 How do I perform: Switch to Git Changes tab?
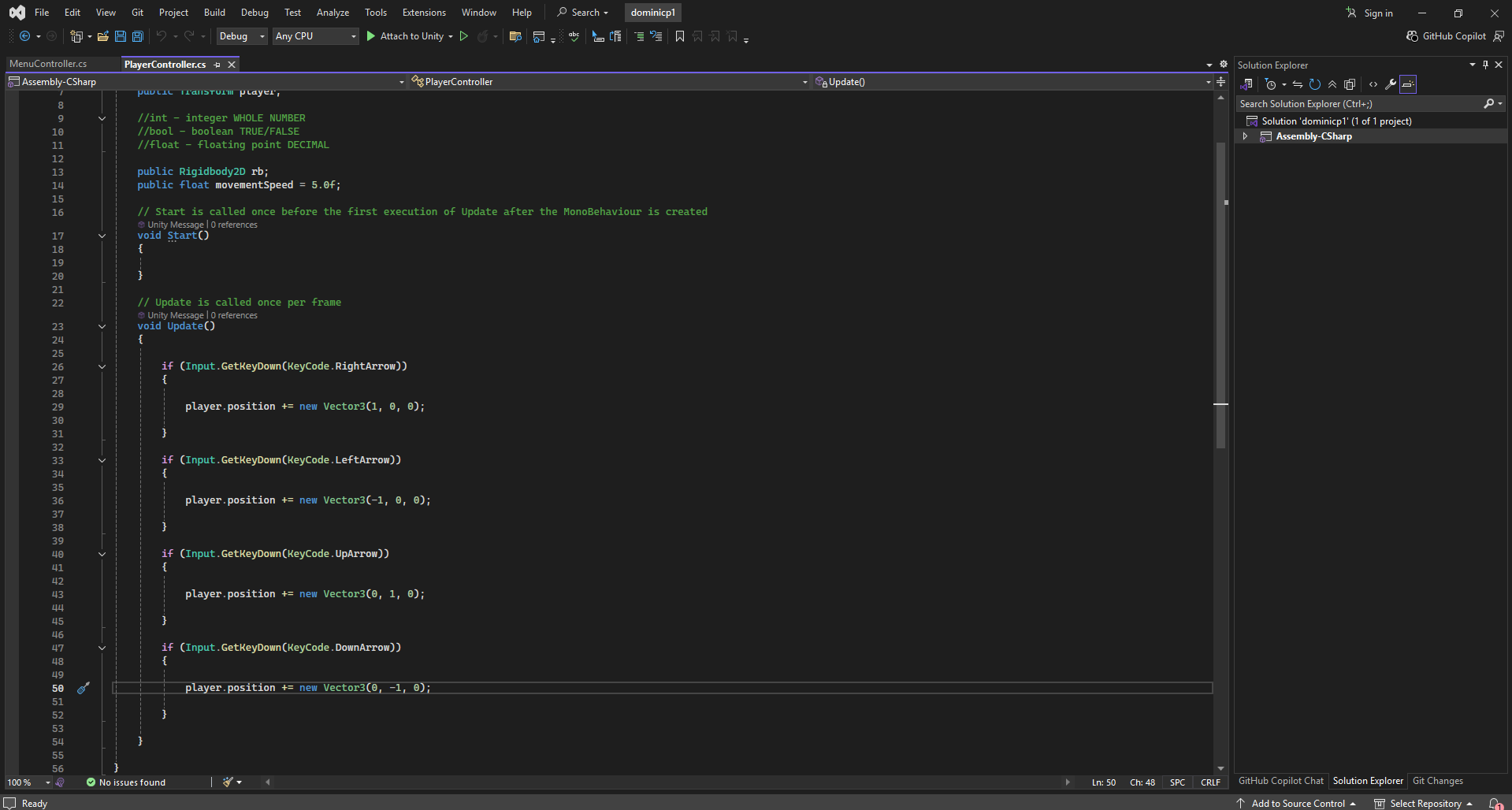1437,781
